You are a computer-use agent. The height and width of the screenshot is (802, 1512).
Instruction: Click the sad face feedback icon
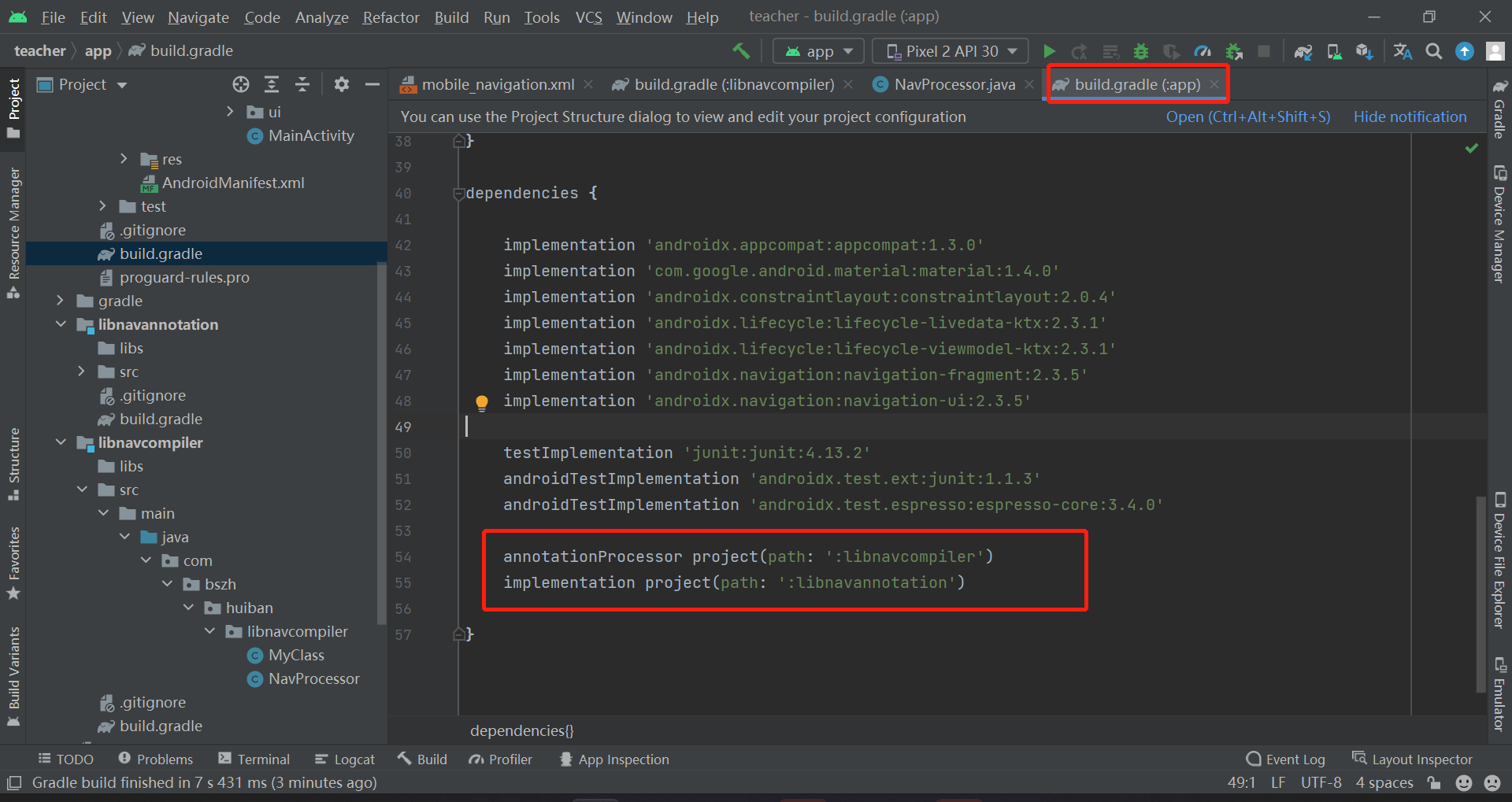[1492, 782]
